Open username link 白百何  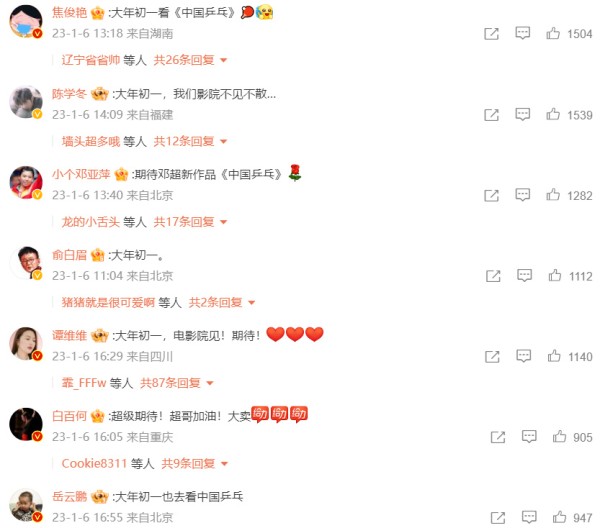pos(69,416)
